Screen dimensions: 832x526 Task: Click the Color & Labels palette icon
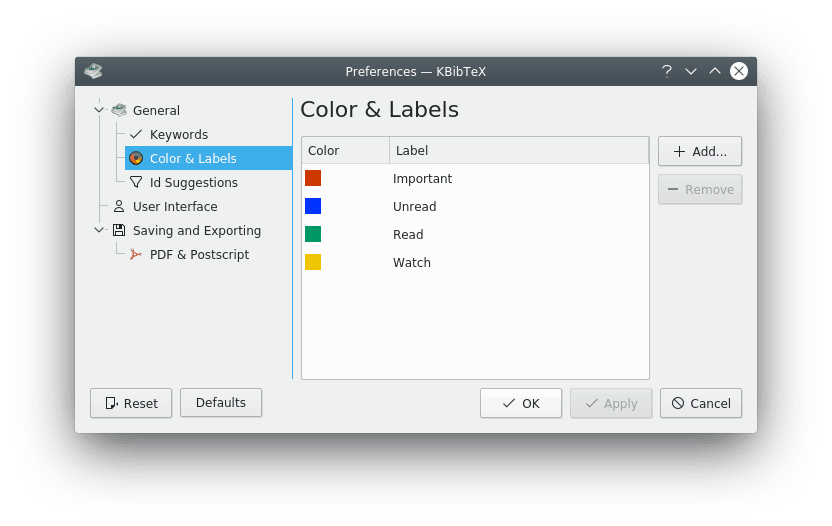(x=136, y=158)
